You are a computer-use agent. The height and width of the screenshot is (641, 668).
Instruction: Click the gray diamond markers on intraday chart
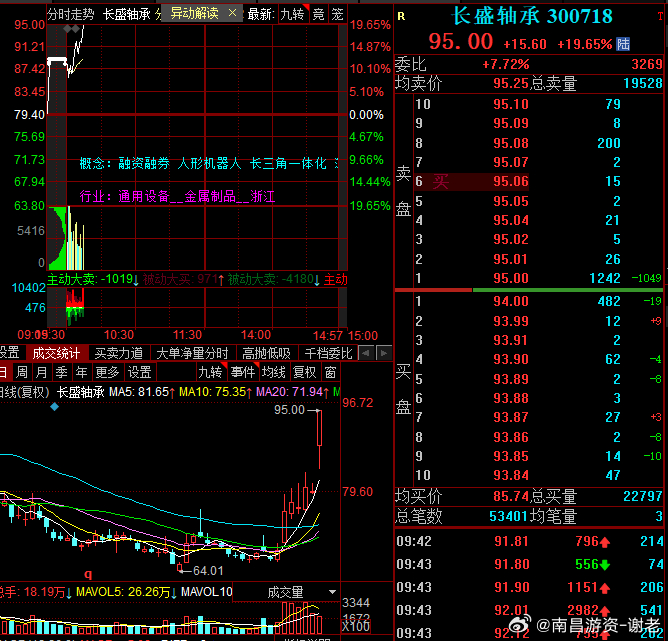point(72,29)
